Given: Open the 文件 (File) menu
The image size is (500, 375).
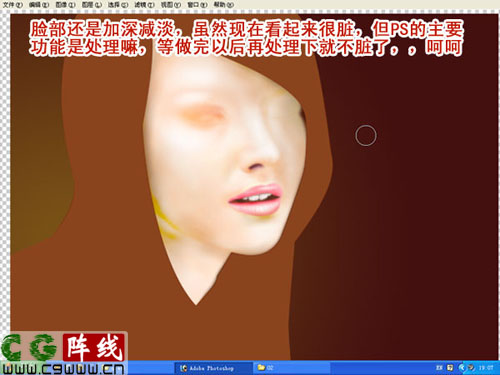Looking at the screenshot, I should click(12, 5).
